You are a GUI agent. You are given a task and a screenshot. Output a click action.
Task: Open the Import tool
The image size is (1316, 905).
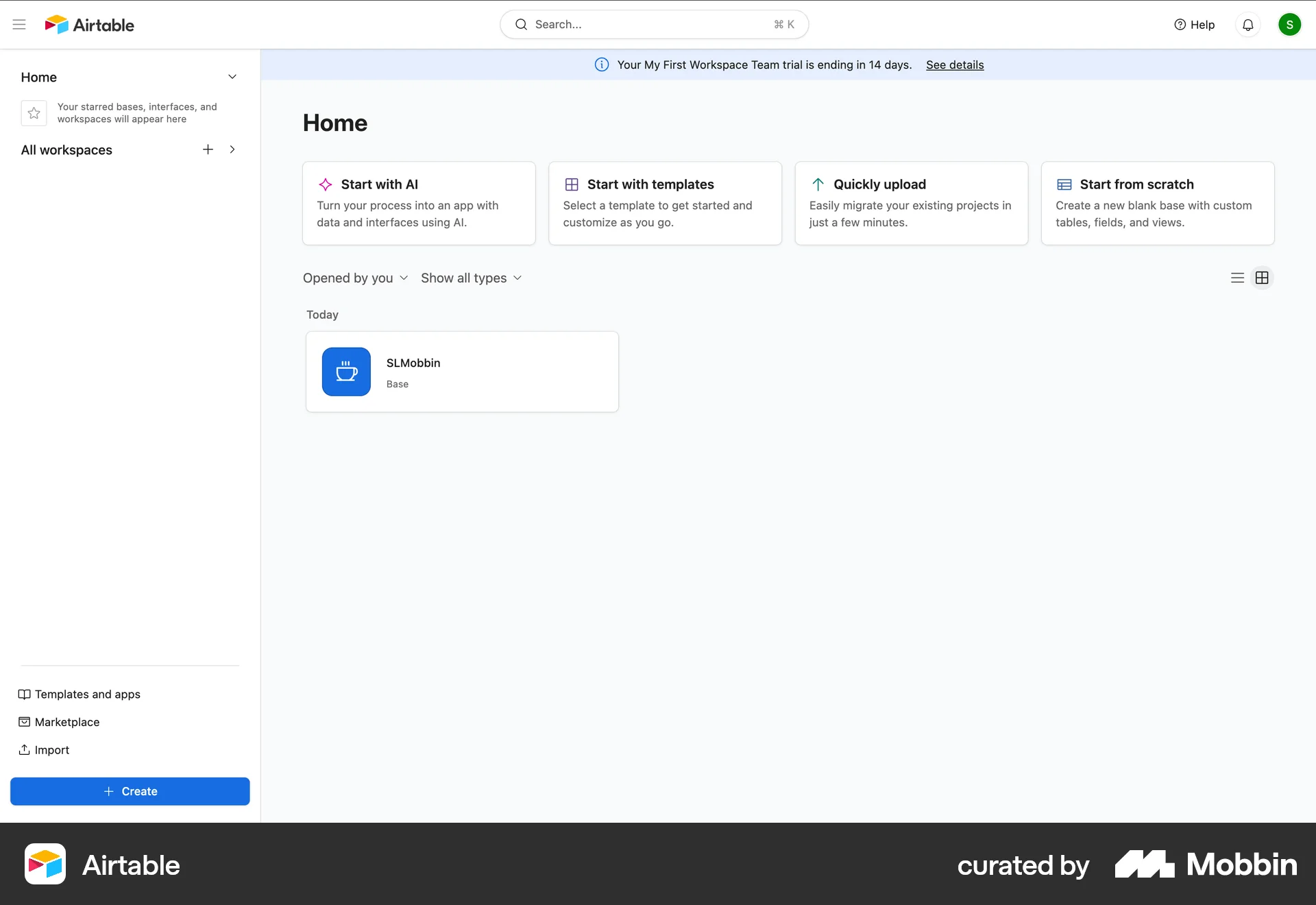click(51, 749)
